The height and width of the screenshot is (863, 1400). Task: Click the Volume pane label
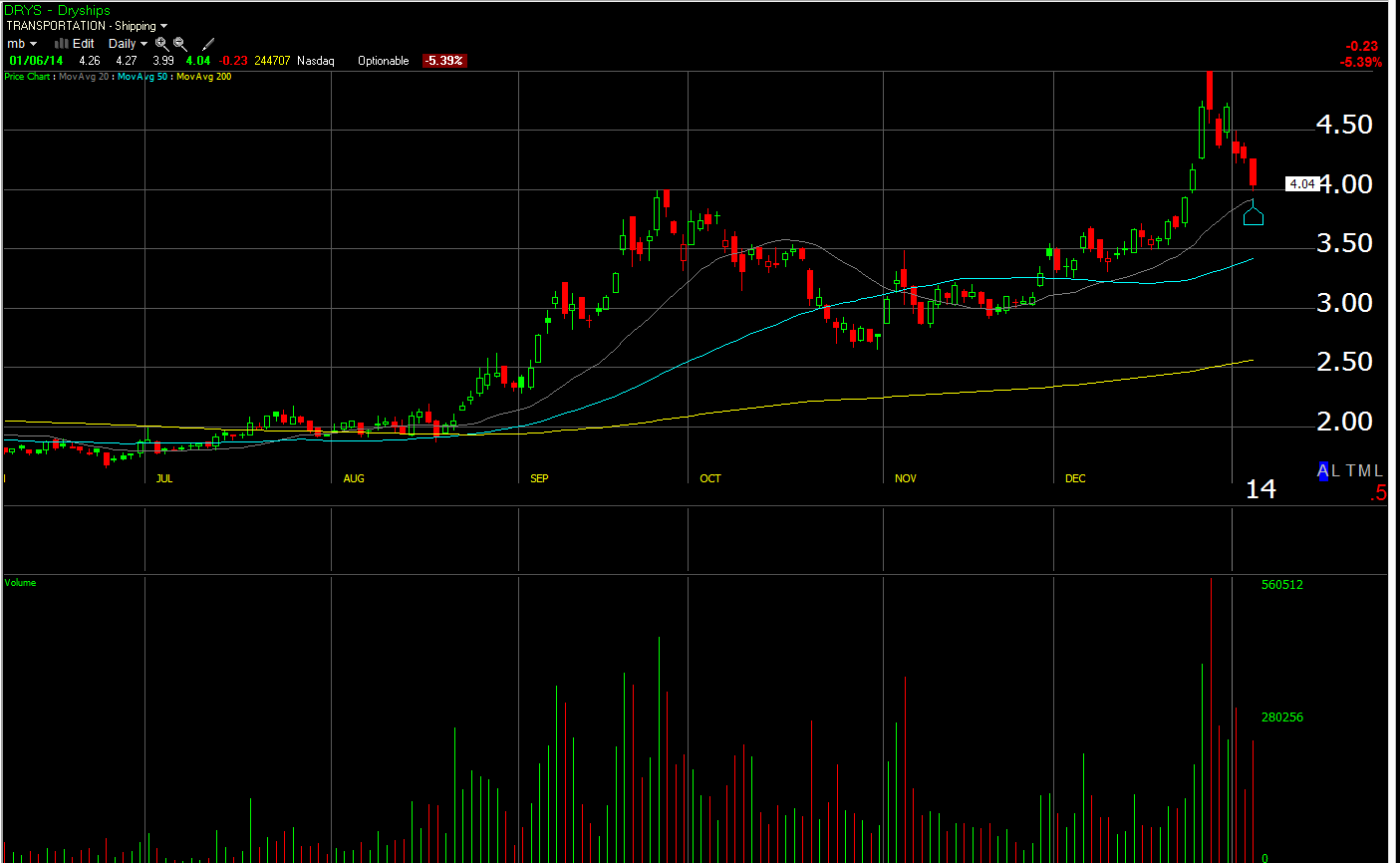click(20, 583)
